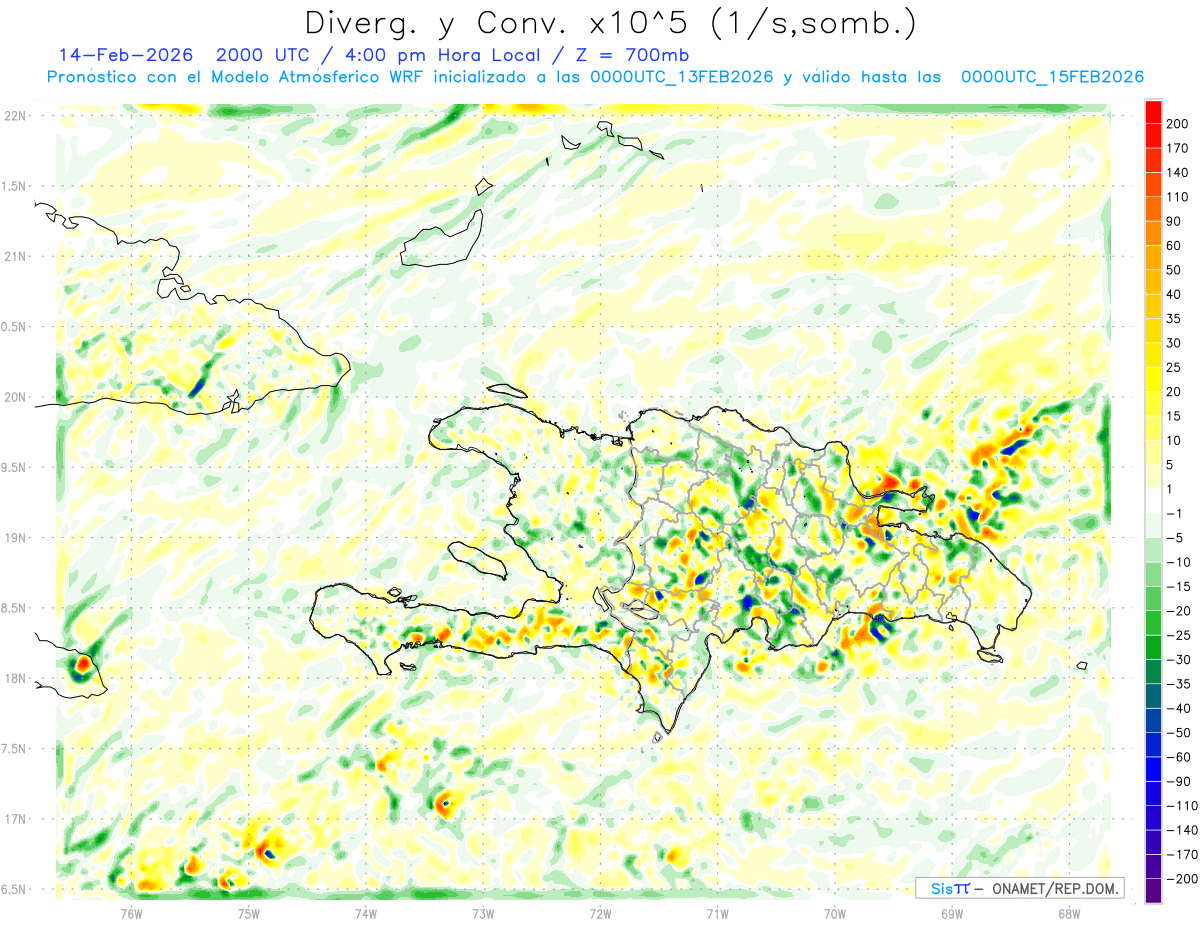Click the initialization time '0000UTC_13FEB2026'
This screenshot has width=1200, height=927.
point(681,77)
